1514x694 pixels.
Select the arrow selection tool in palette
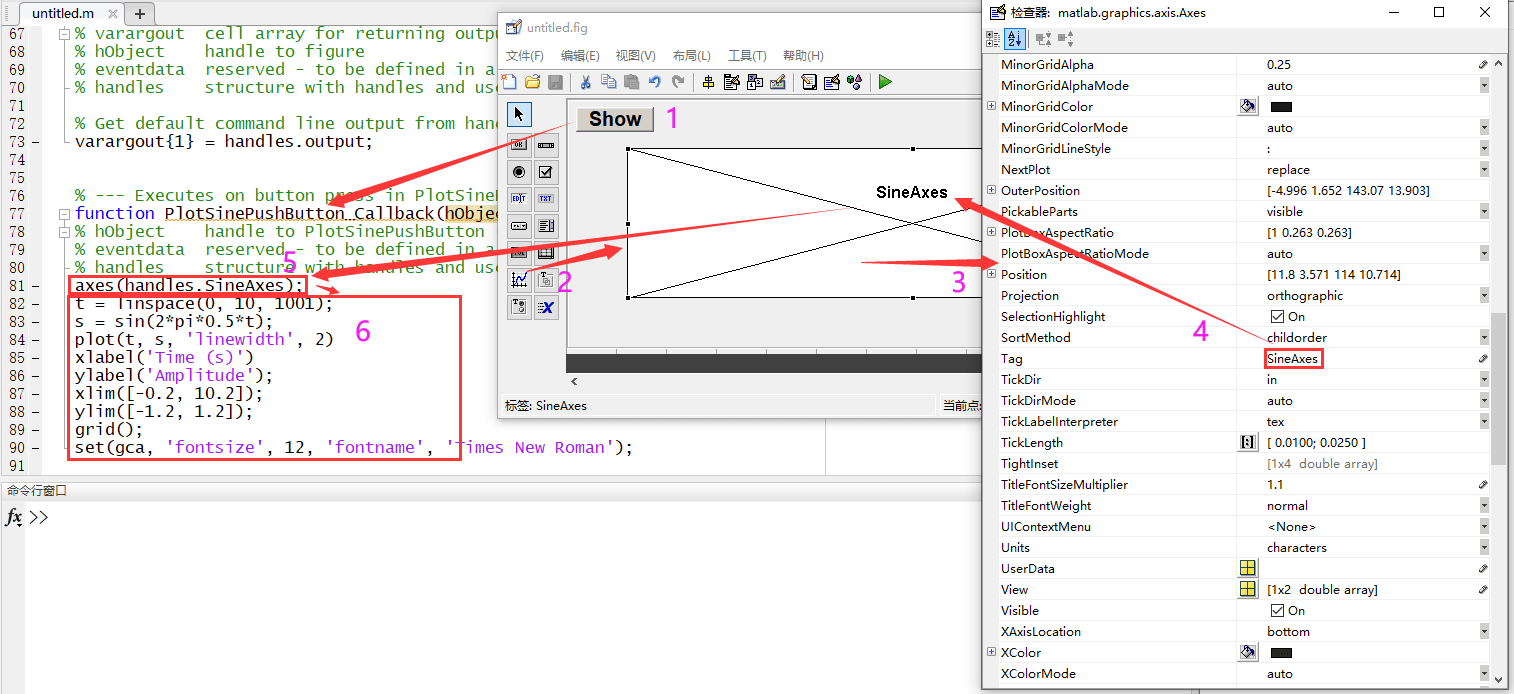tap(519, 114)
